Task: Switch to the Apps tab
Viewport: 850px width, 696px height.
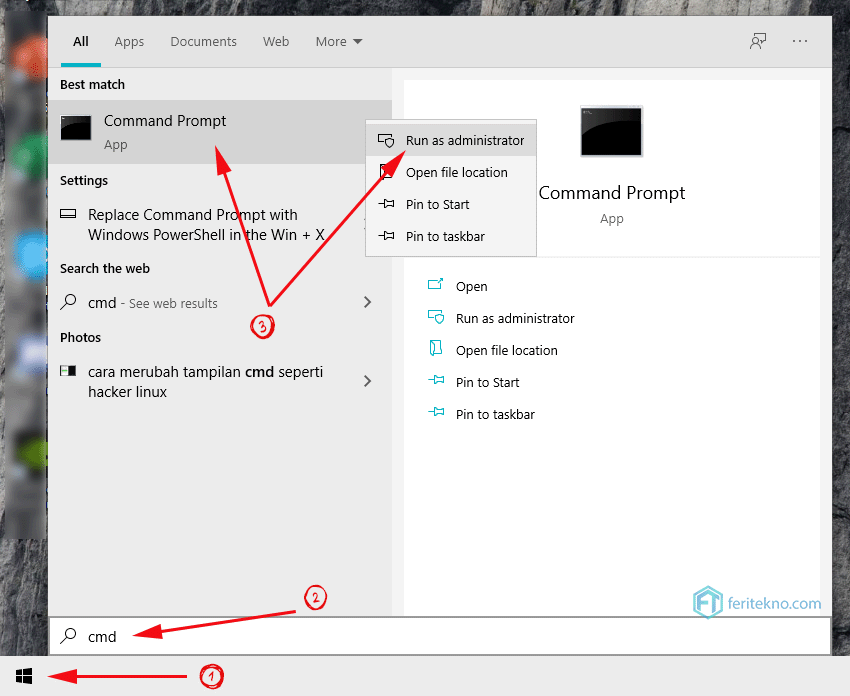Action: coord(129,42)
